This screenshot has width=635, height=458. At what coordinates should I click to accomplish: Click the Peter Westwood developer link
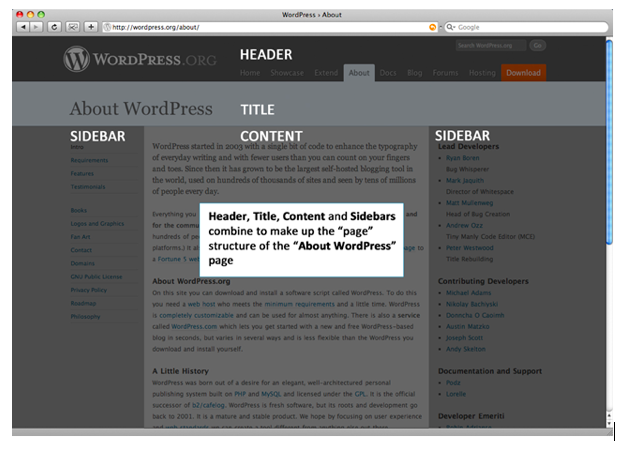[470, 248]
